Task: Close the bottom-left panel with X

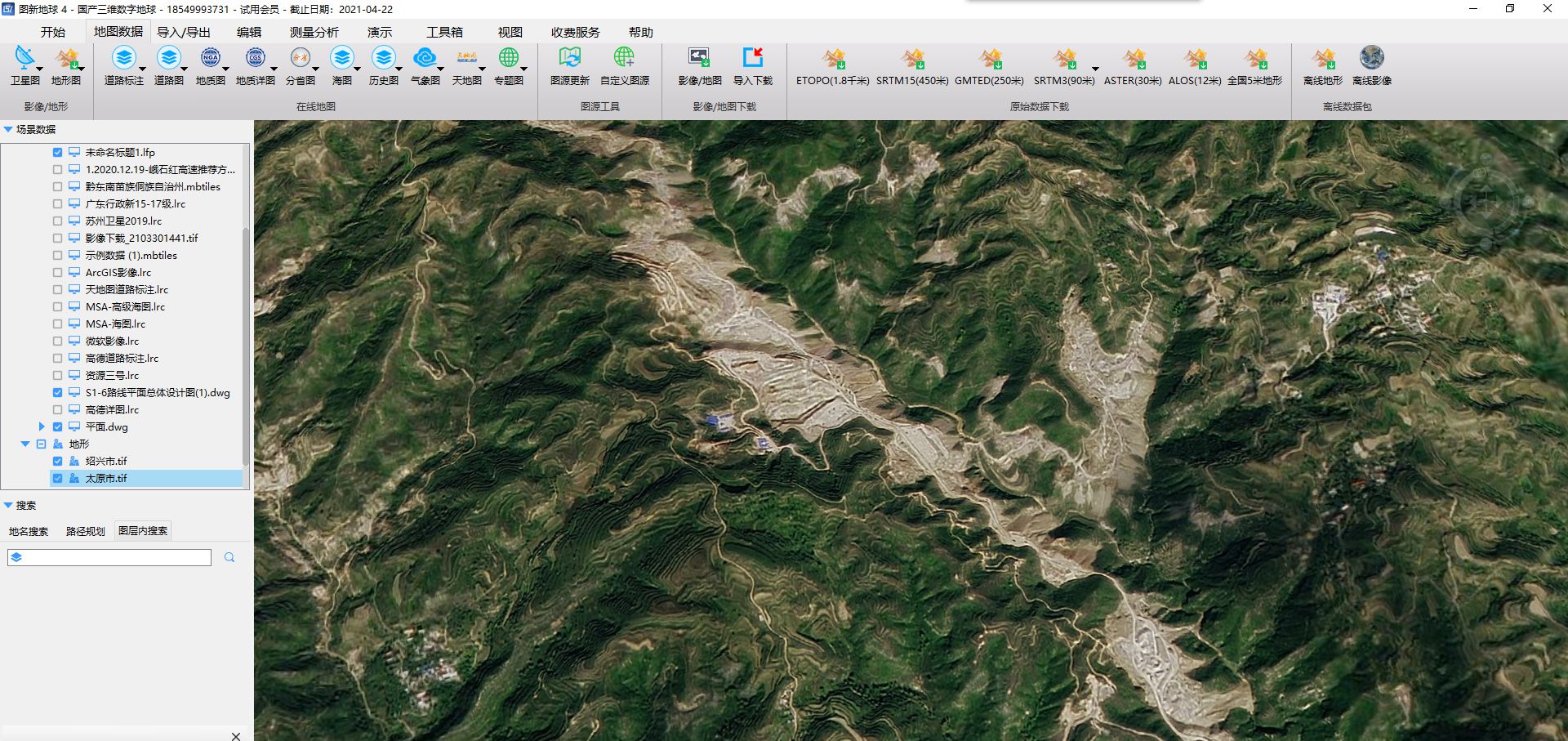Action: coord(236,735)
